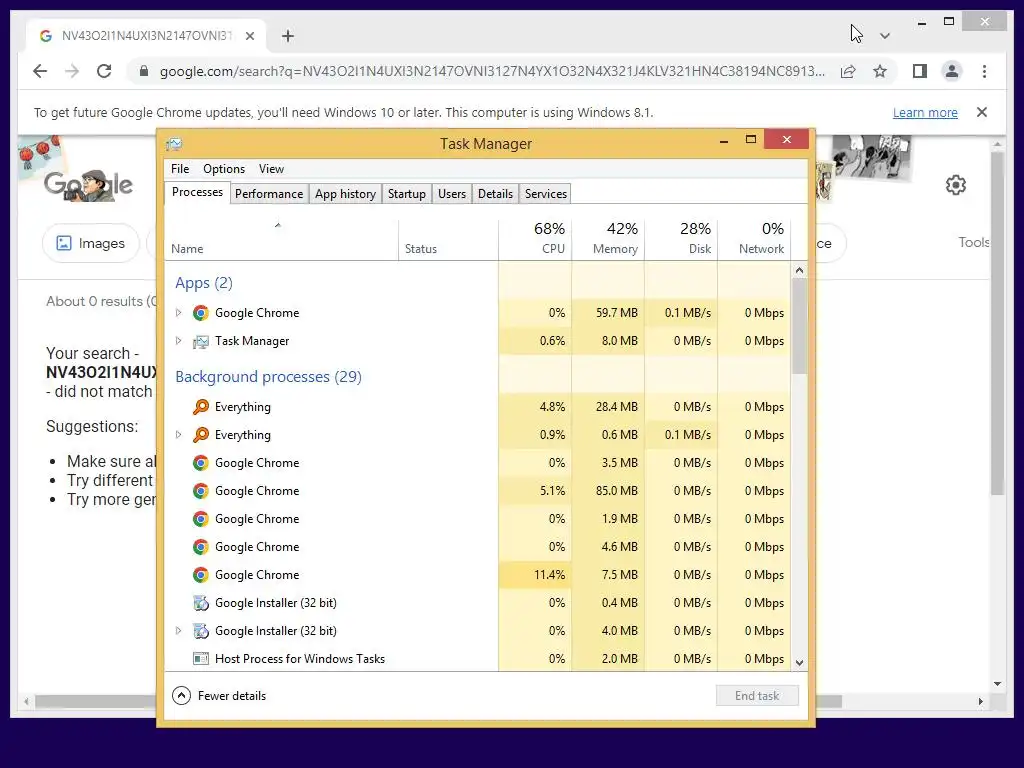Expand the Google Chrome app entry

[178, 313]
